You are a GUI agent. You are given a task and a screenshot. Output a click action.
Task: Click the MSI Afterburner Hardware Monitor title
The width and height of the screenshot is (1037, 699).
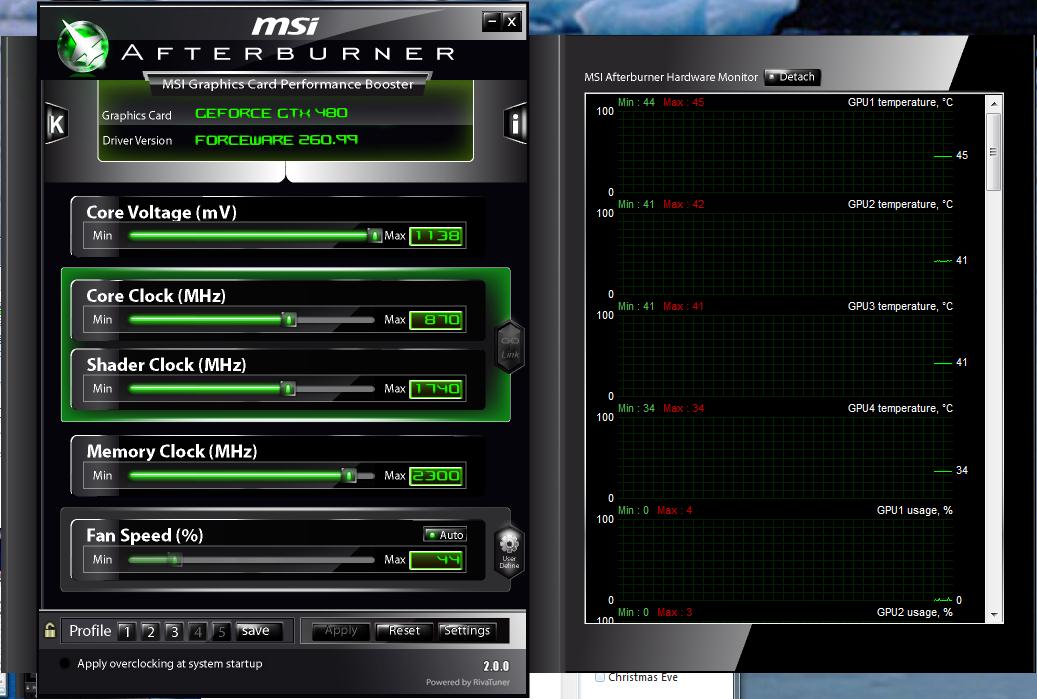[671, 77]
